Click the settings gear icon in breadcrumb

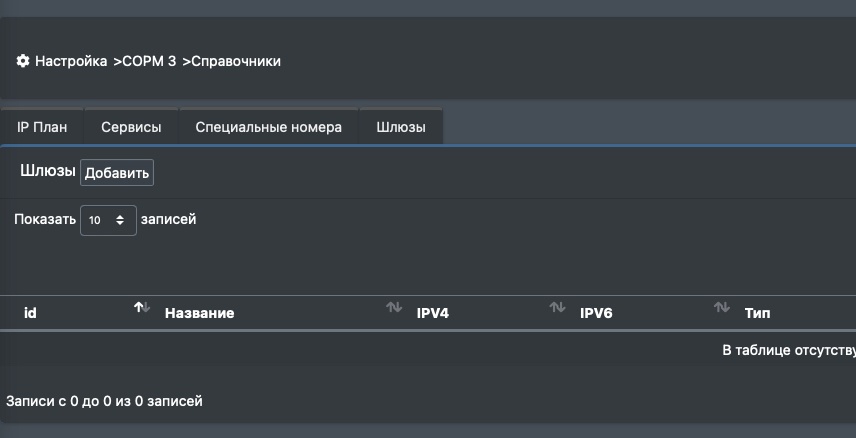click(x=23, y=61)
